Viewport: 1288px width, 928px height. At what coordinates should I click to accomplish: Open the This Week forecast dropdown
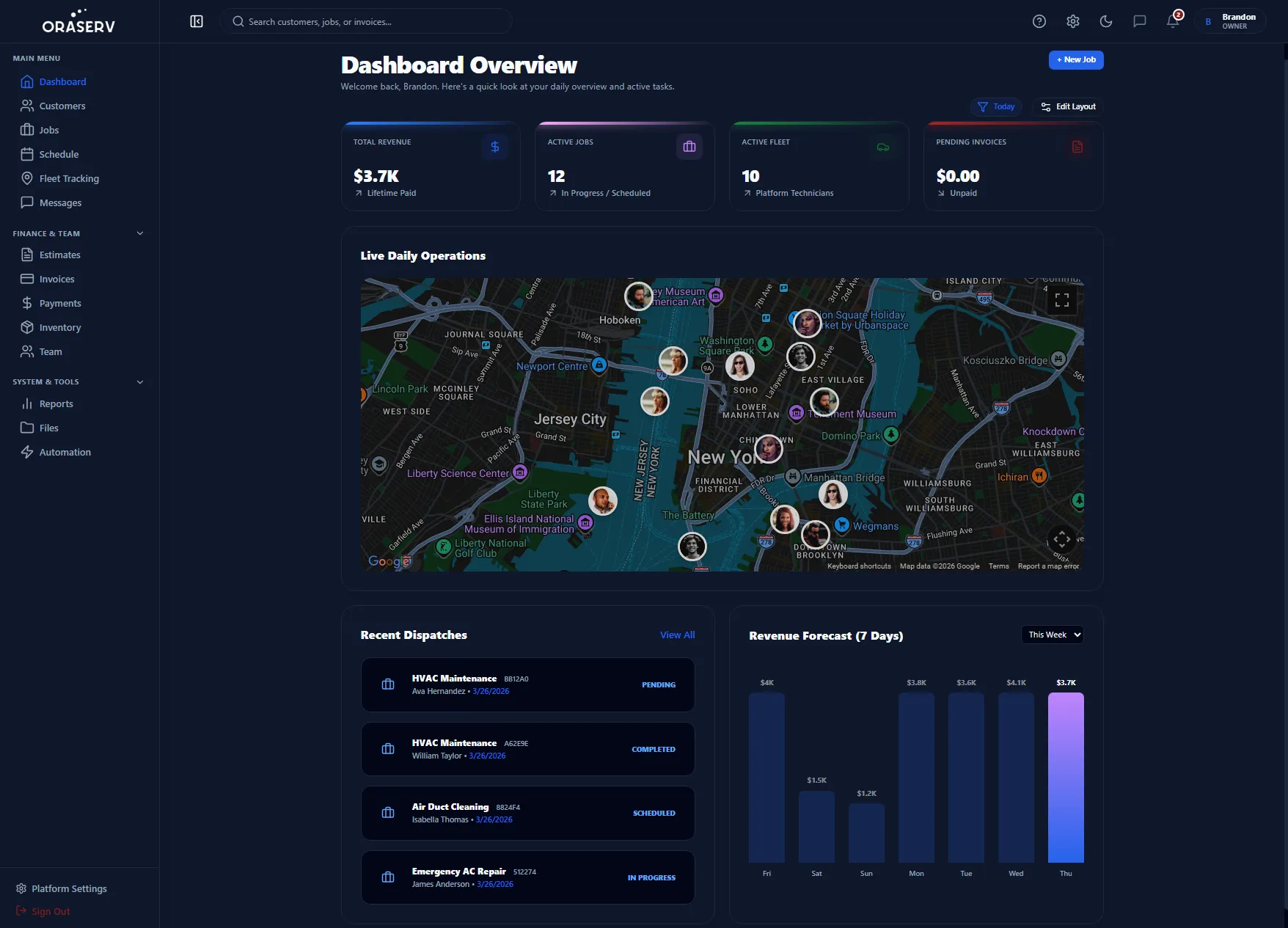tap(1052, 635)
